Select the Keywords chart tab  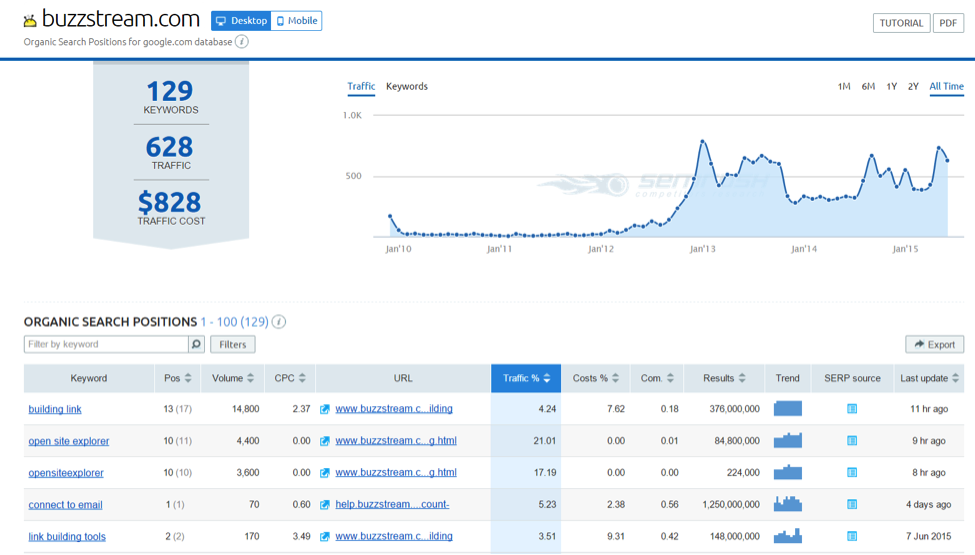[x=407, y=86]
